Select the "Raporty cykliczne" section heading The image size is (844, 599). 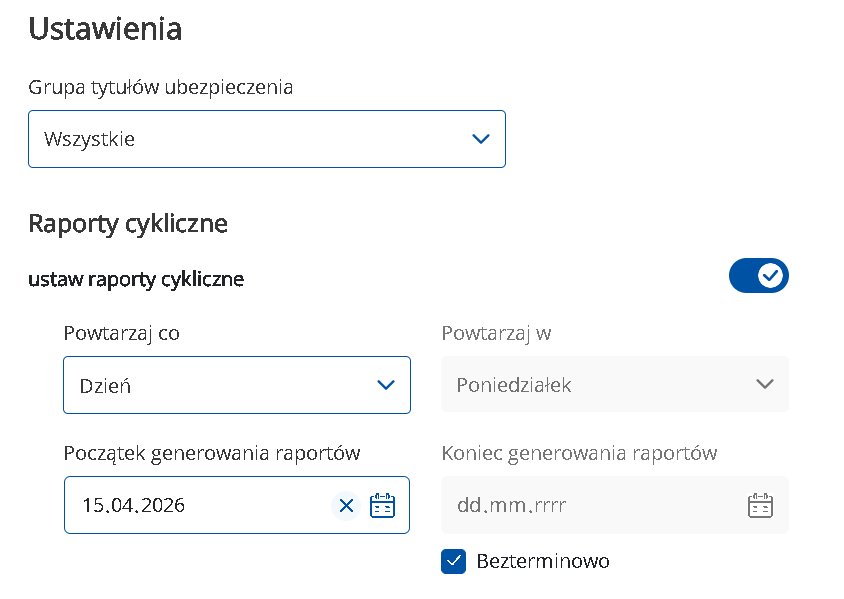(128, 223)
